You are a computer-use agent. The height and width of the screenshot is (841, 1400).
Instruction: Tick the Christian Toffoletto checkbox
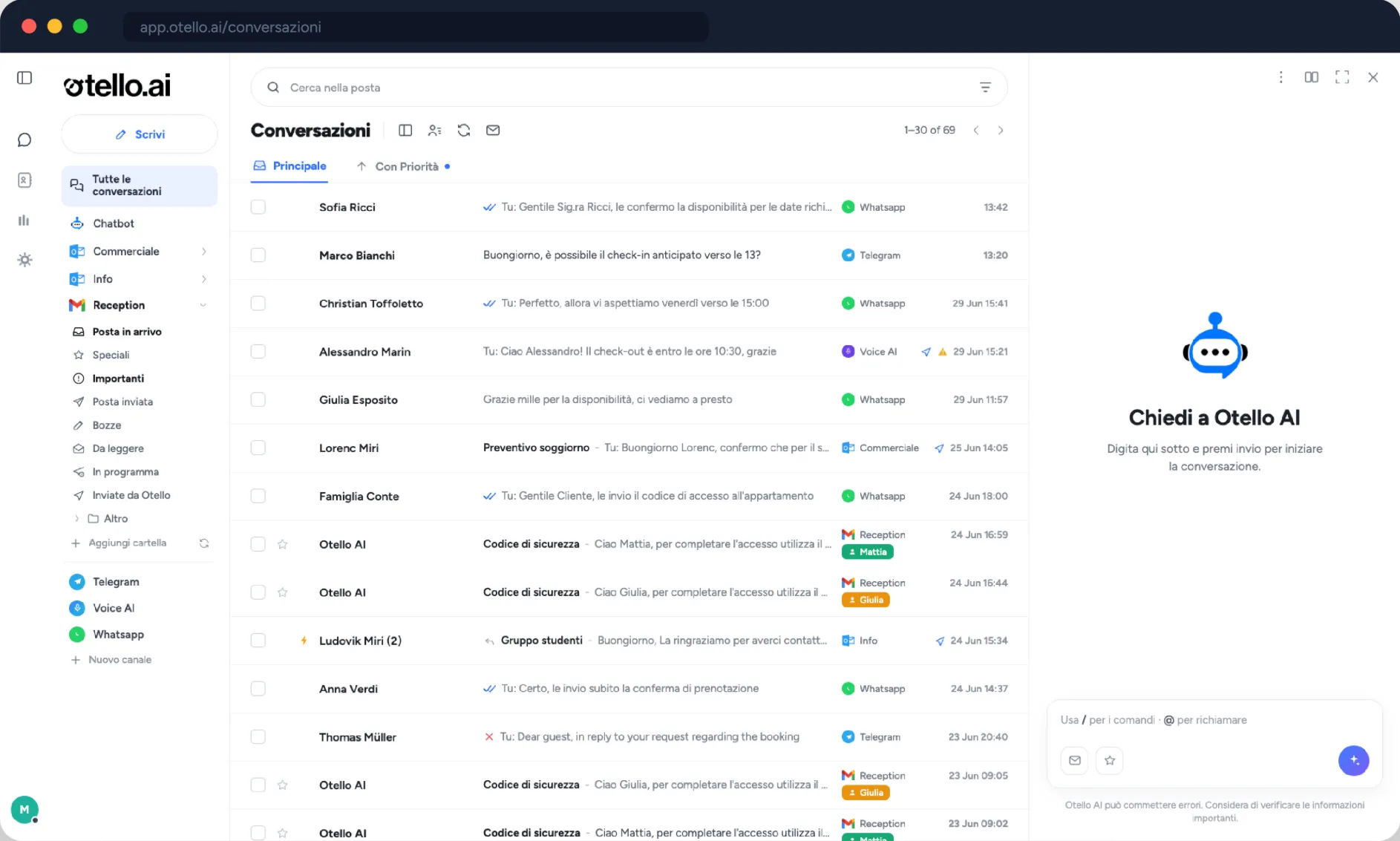click(258, 304)
